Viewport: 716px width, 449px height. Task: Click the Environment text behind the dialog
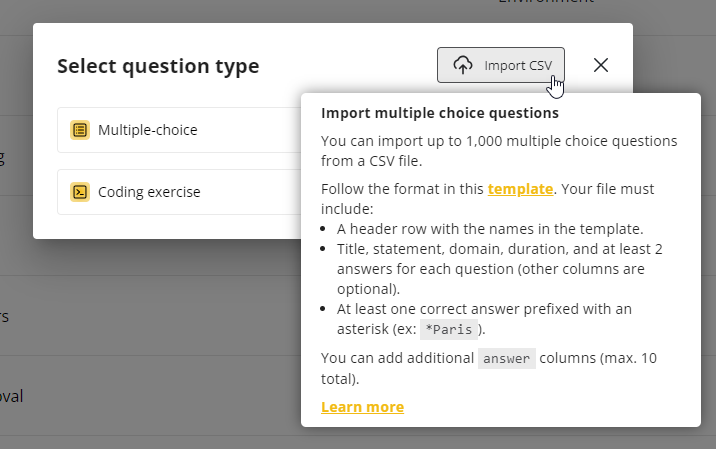point(545,3)
